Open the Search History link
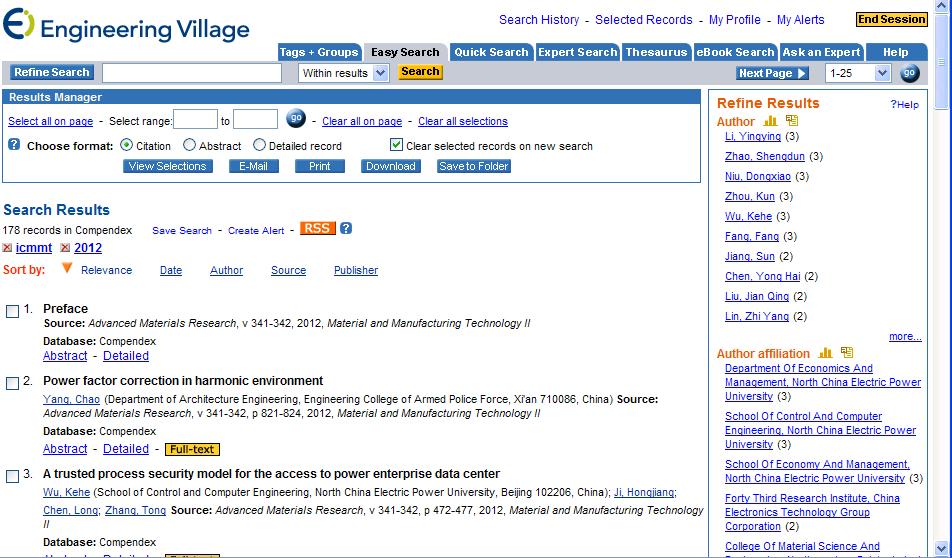The image size is (952, 558). tap(539, 19)
